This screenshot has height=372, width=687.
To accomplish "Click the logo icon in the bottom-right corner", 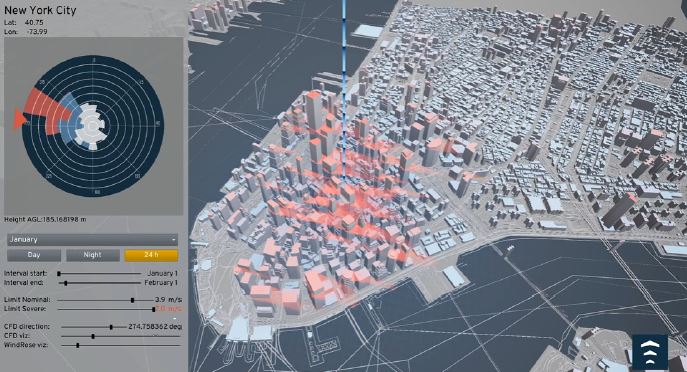I will (x=650, y=352).
